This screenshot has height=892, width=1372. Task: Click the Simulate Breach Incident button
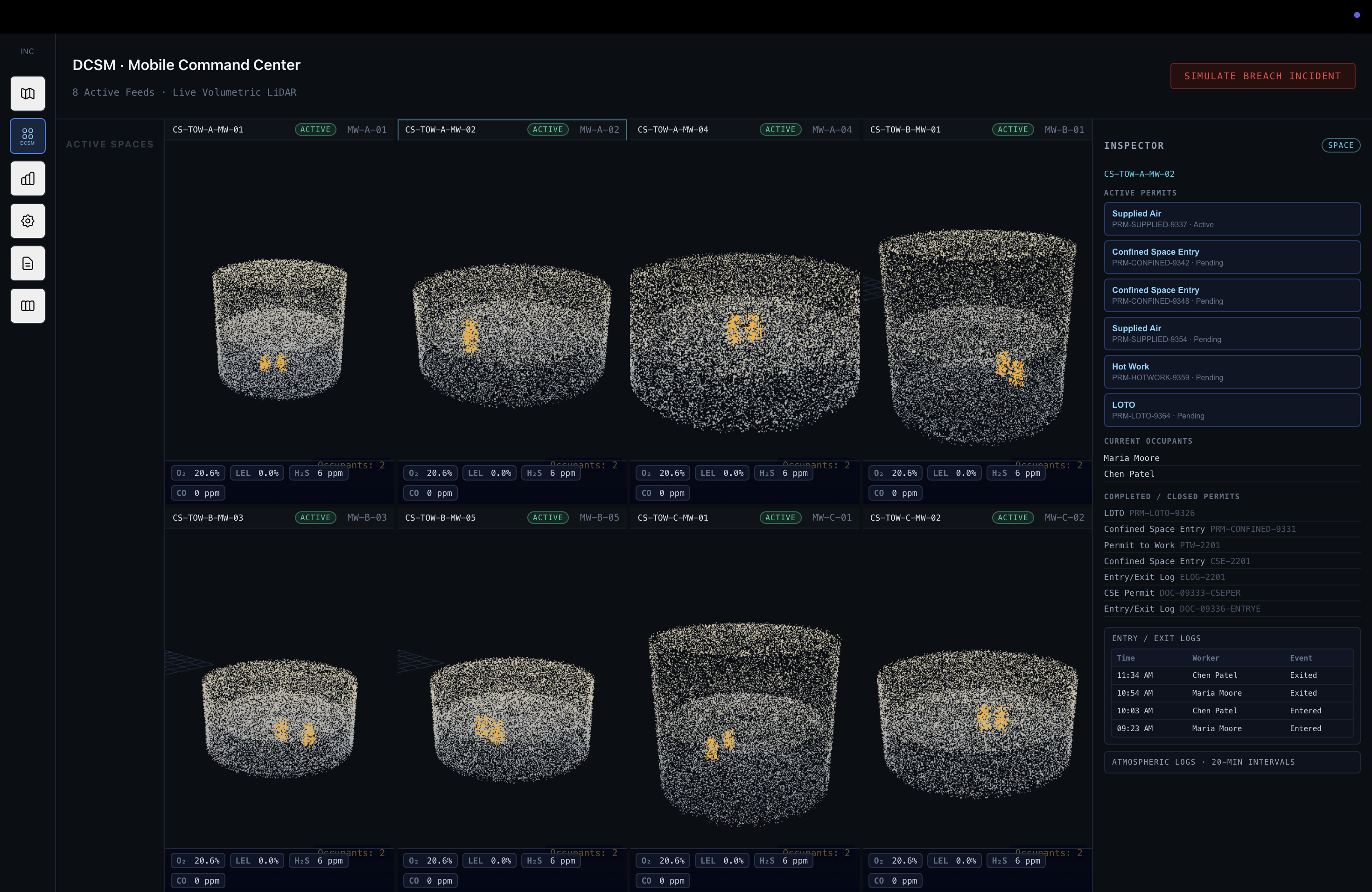point(1262,76)
